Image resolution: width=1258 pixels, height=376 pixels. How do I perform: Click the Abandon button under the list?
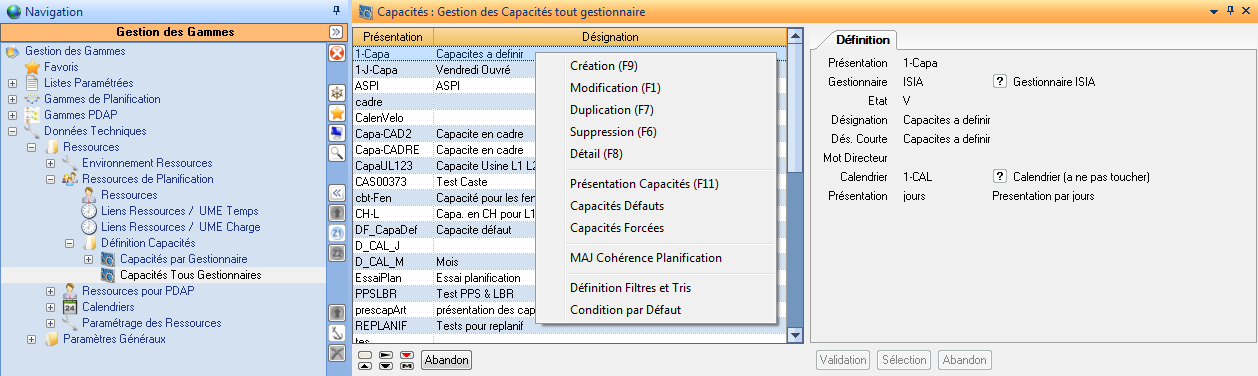click(446, 360)
